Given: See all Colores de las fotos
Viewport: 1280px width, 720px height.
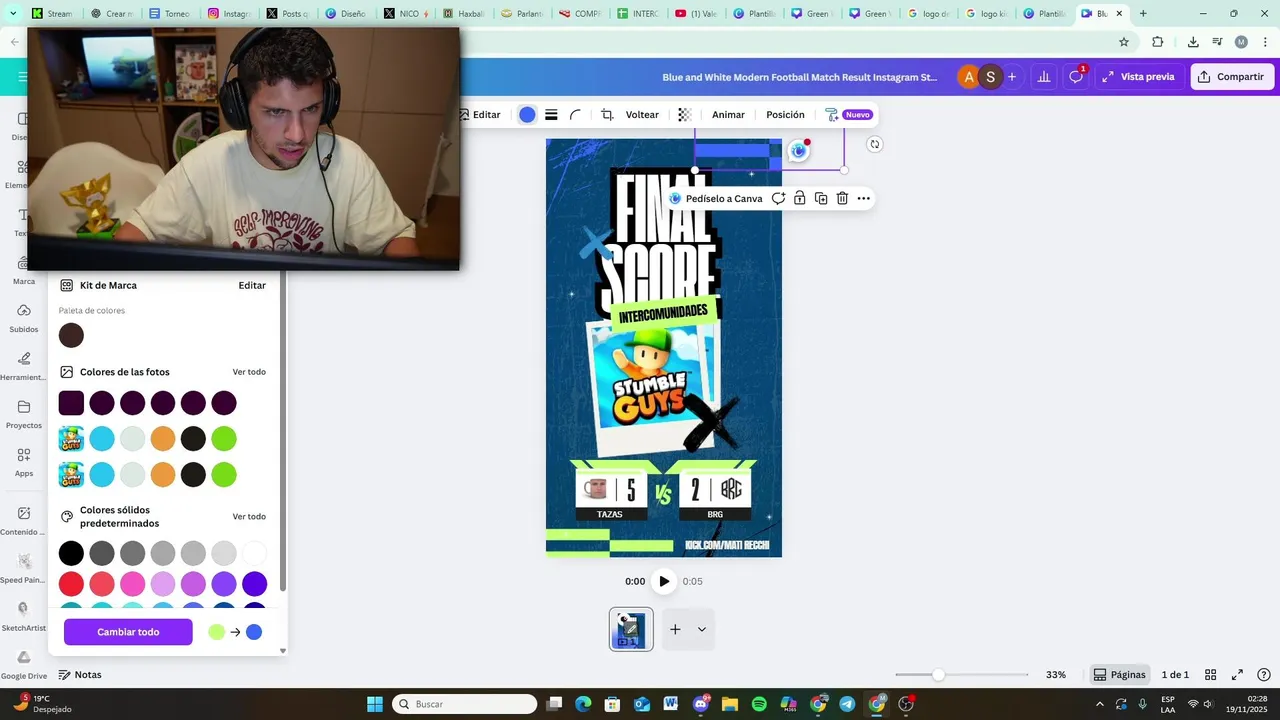Looking at the screenshot, I should pos(249,372).
